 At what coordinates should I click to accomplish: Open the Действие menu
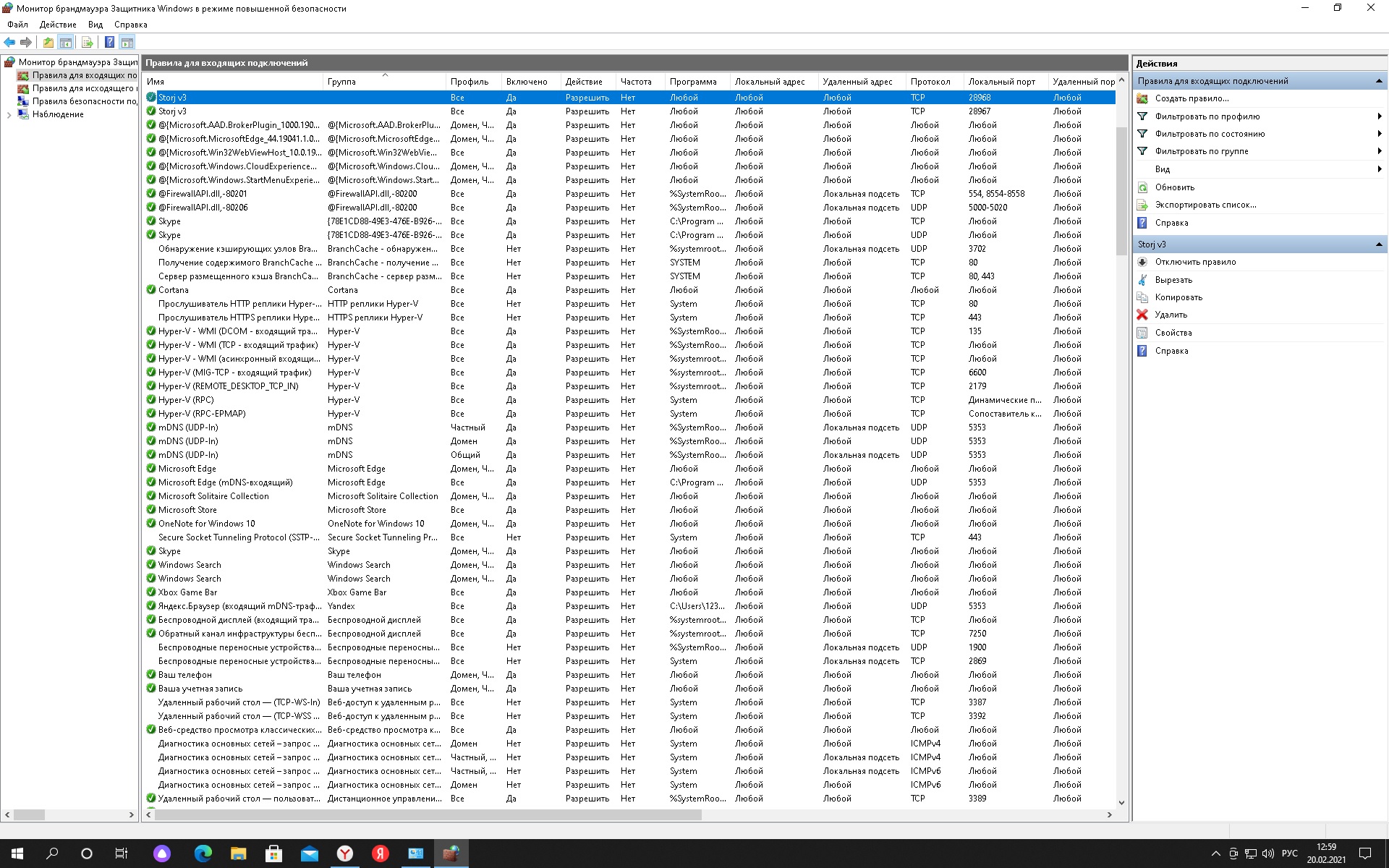click(58, 25)
